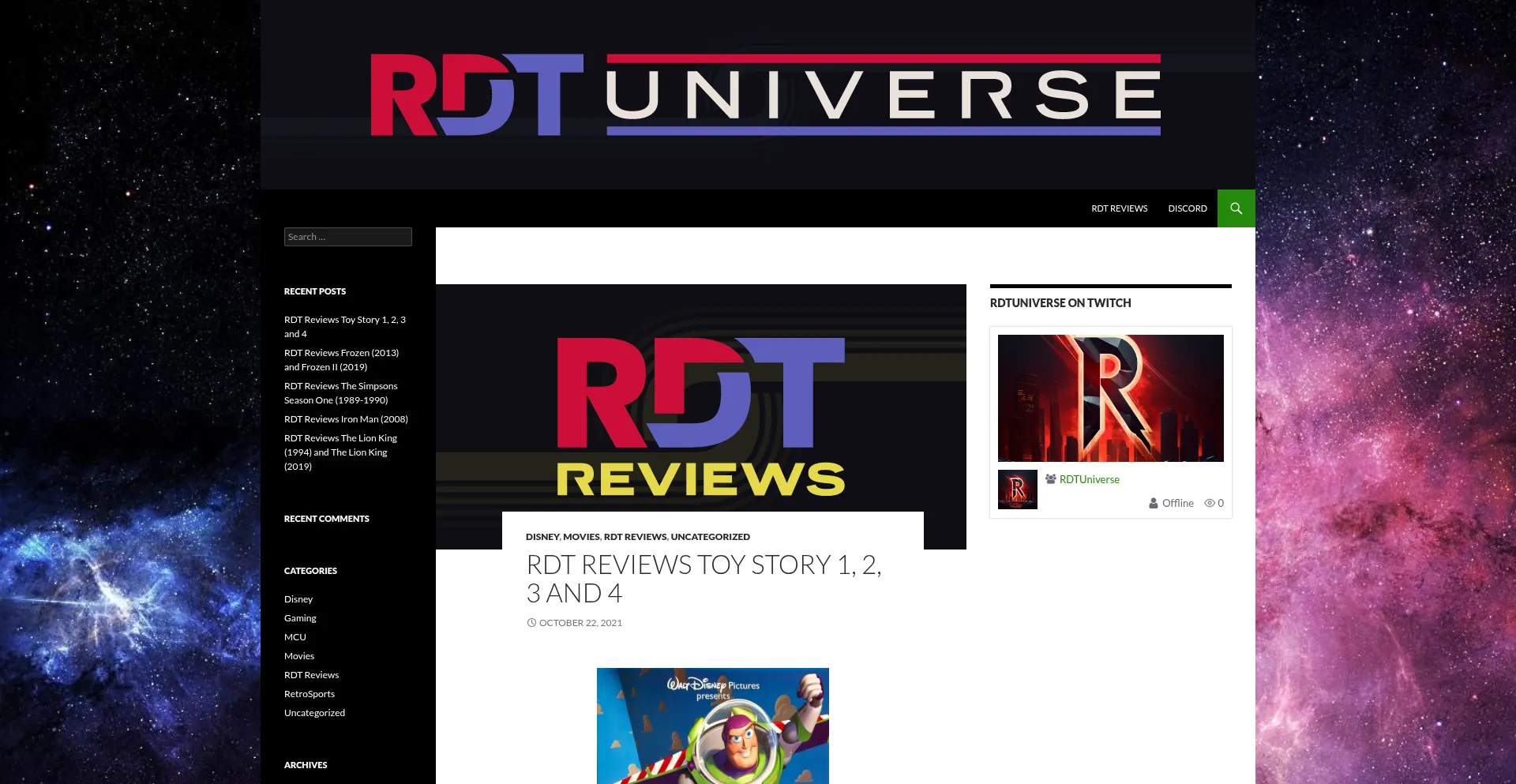Screen dimensions: 1516x784
Task: Click the person icon beside Offline status
Action: tap(1154, 503)
